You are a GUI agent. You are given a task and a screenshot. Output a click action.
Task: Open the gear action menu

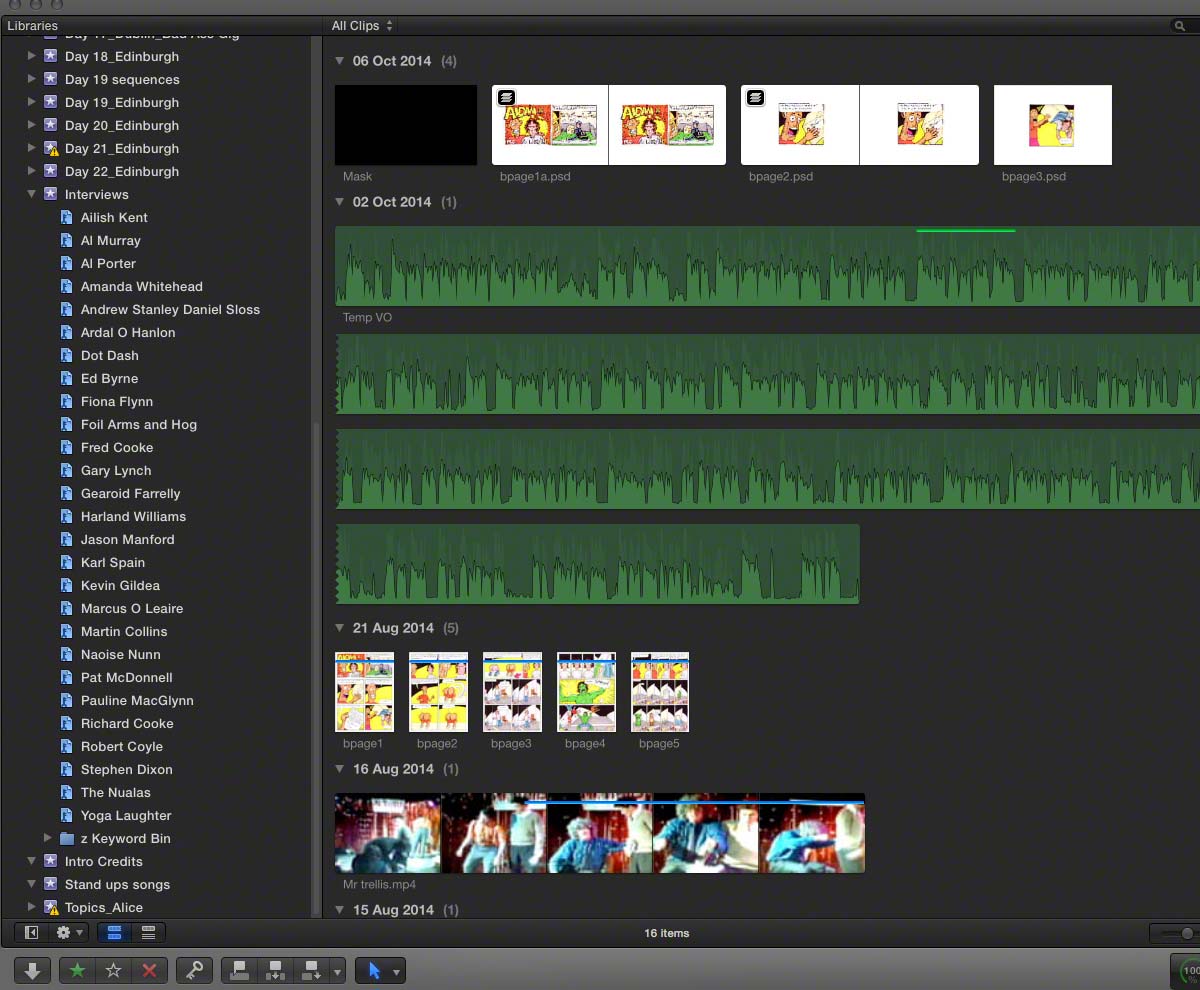(x=69, y=933)
